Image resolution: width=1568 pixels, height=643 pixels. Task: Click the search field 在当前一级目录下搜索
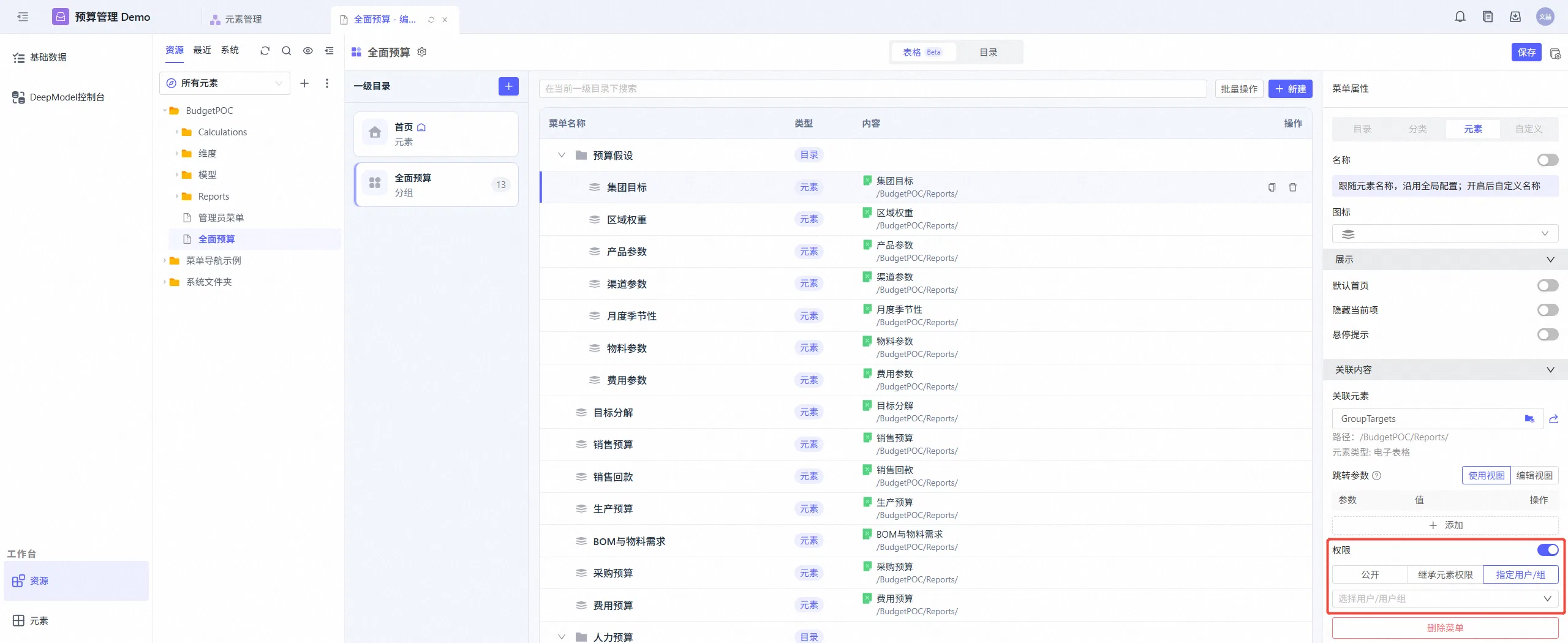[873, 89]
